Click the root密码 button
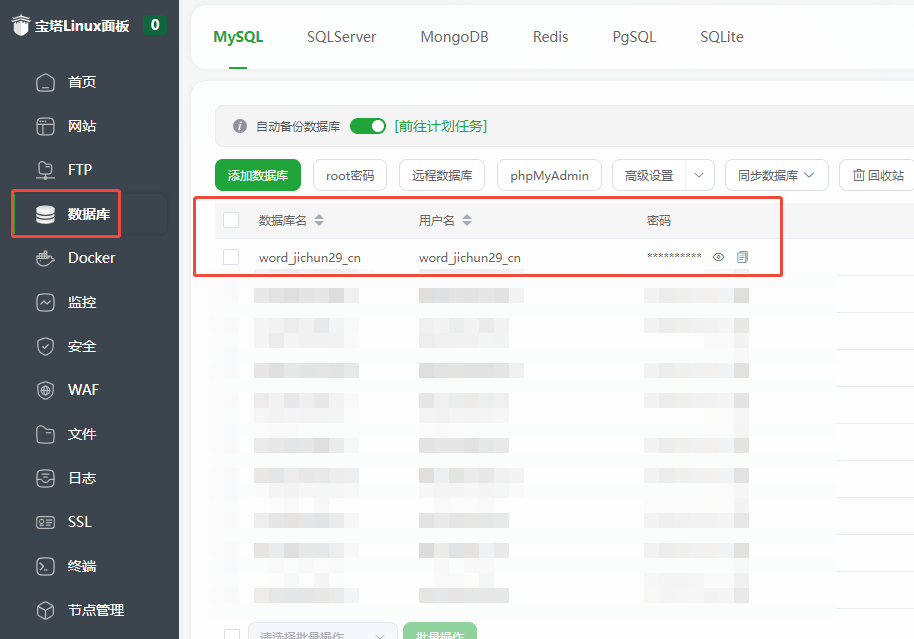This screenshot has width=914, height=639. [350, 175]
